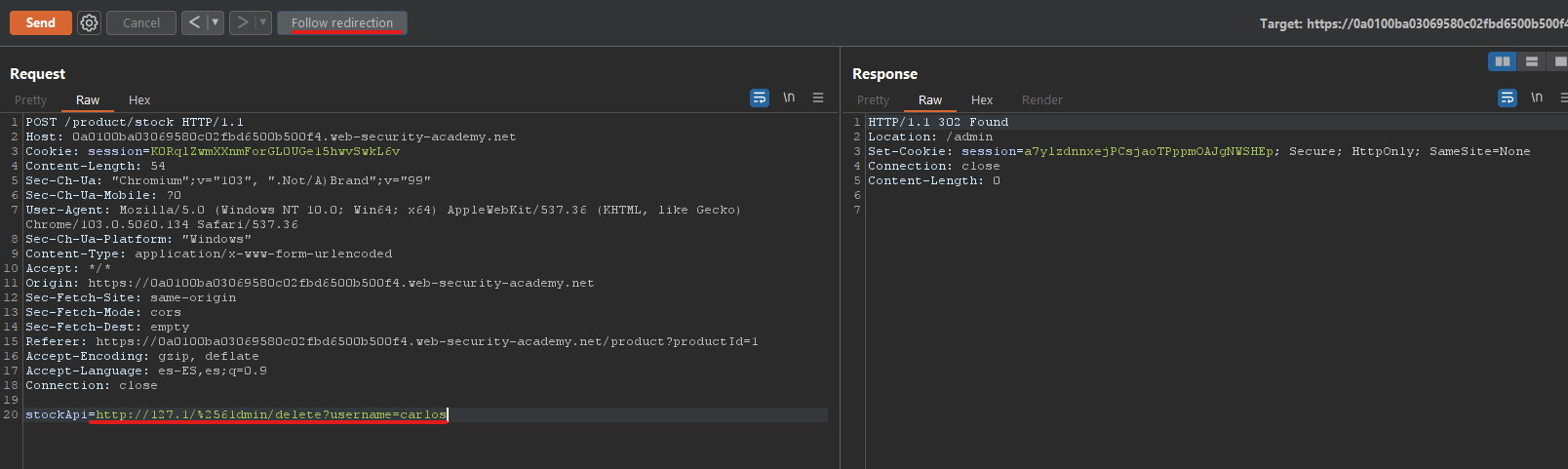The image size is (1568, 469).
Task: Go forward to next request in history
Action: [x=242, y=22]
